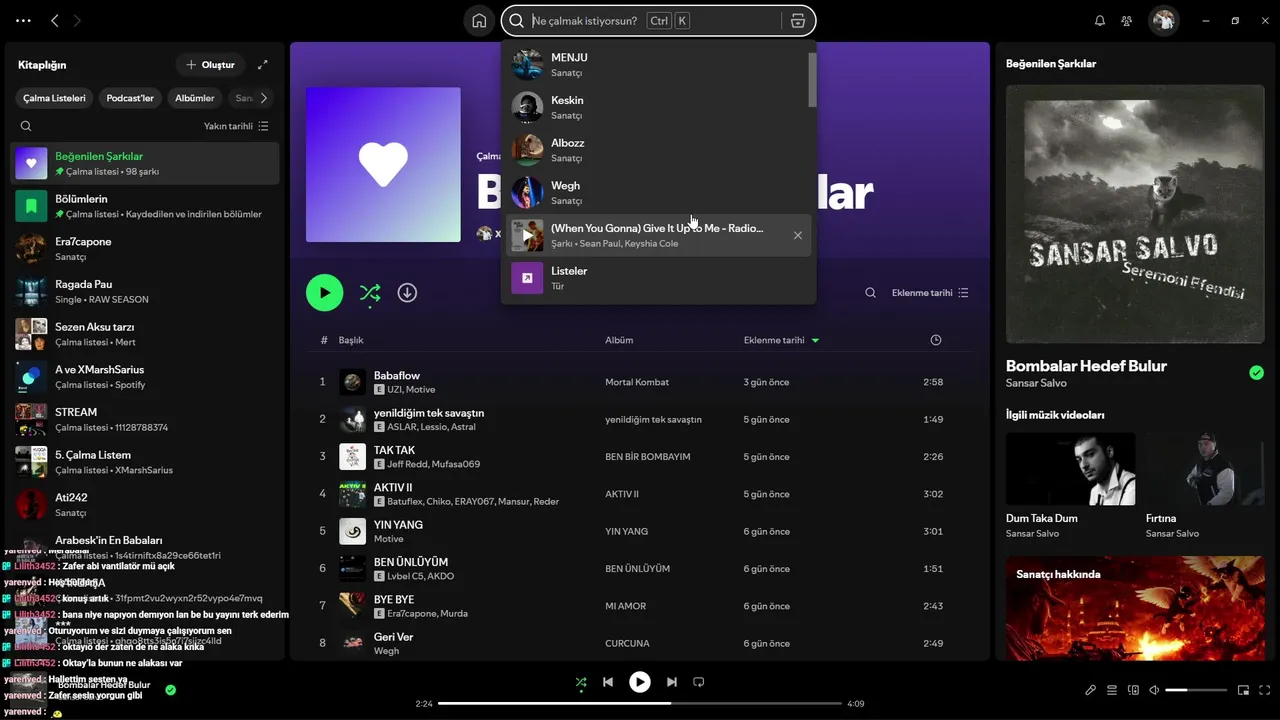Viewport: 1280px width, 720px height.
Task: Toggle playlist shuffle next to green play
Action: [370, 293]
